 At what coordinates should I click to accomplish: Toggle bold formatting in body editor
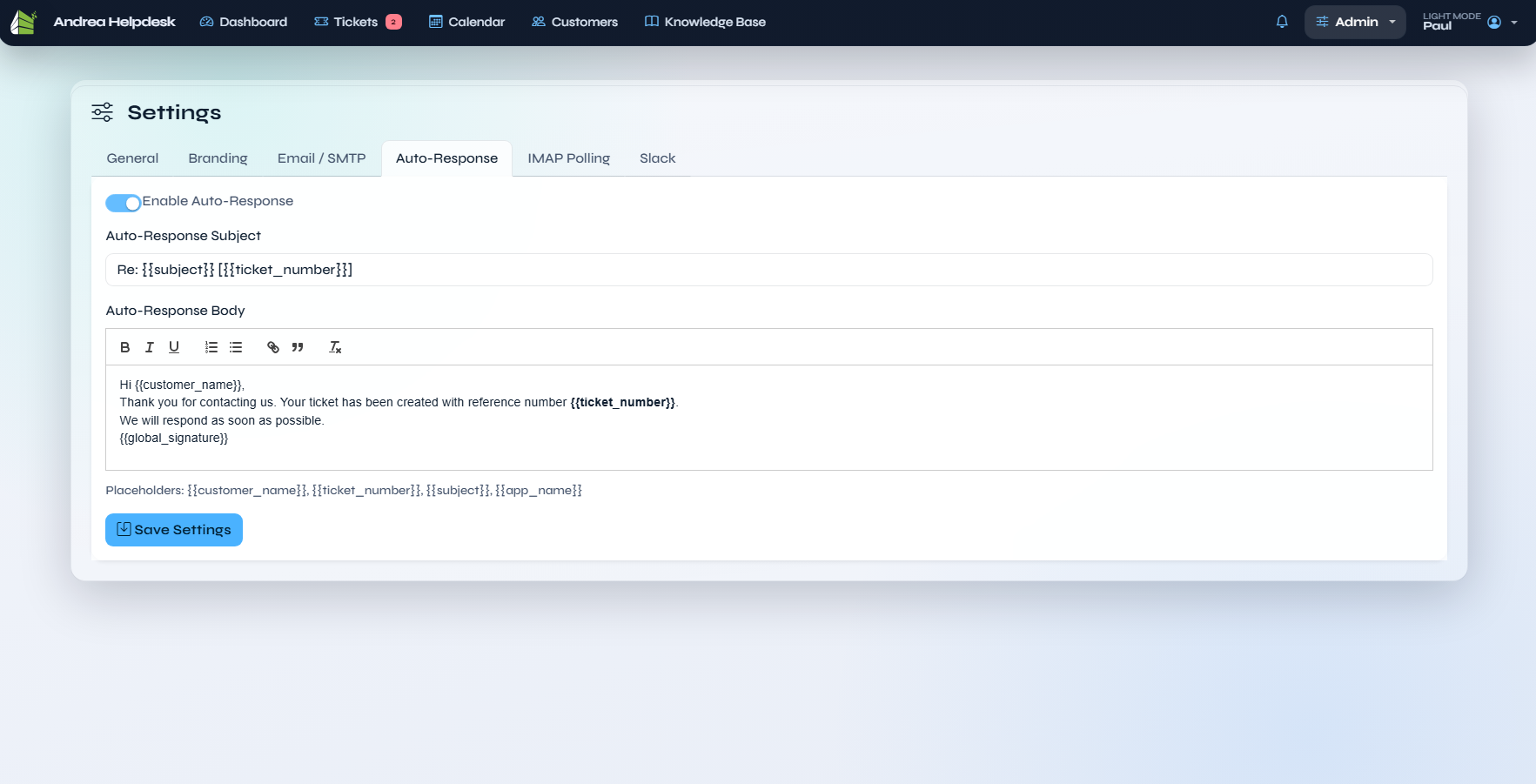coord(124,347)
